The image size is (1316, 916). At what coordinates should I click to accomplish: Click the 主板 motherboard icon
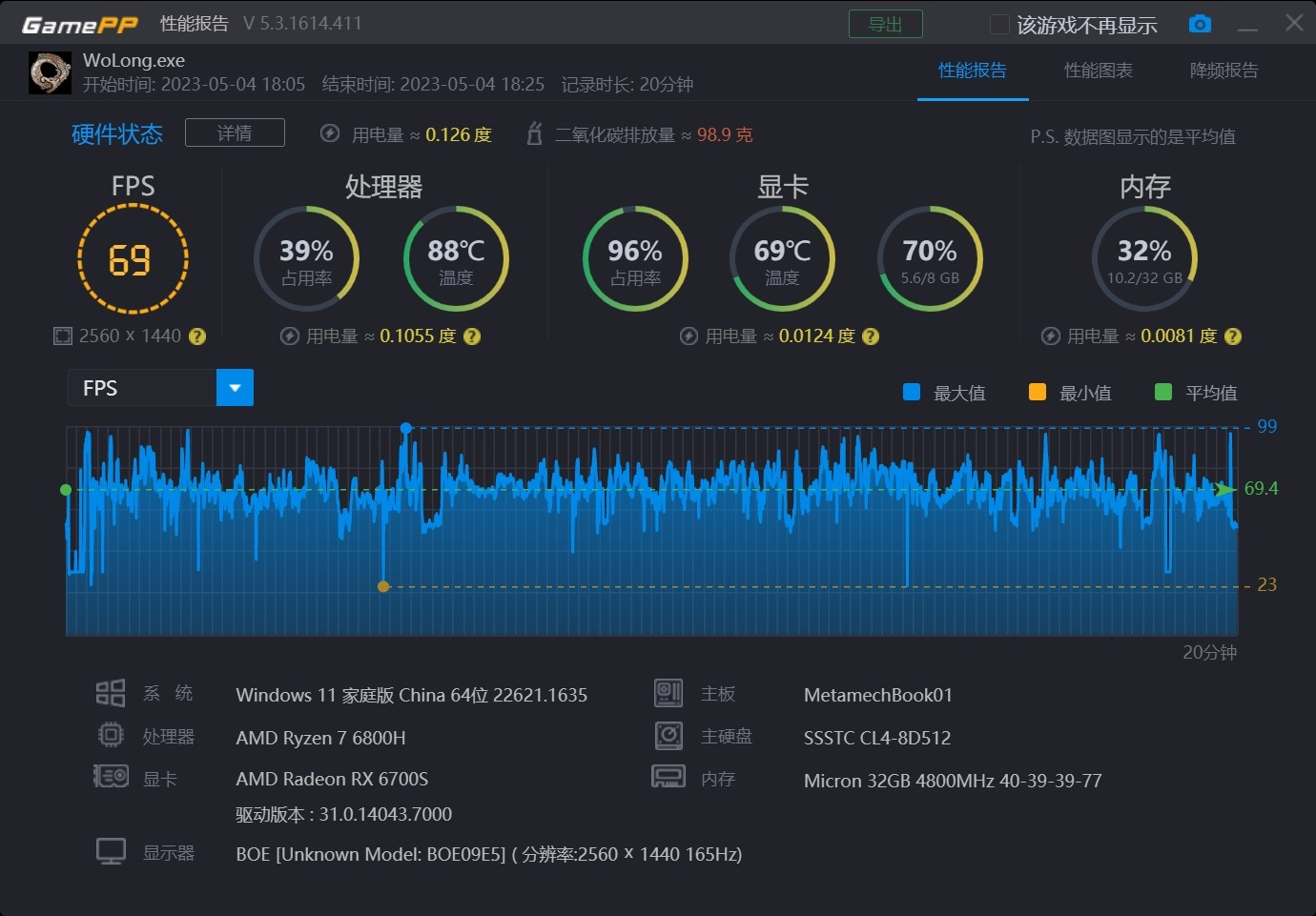pos(668,693)
